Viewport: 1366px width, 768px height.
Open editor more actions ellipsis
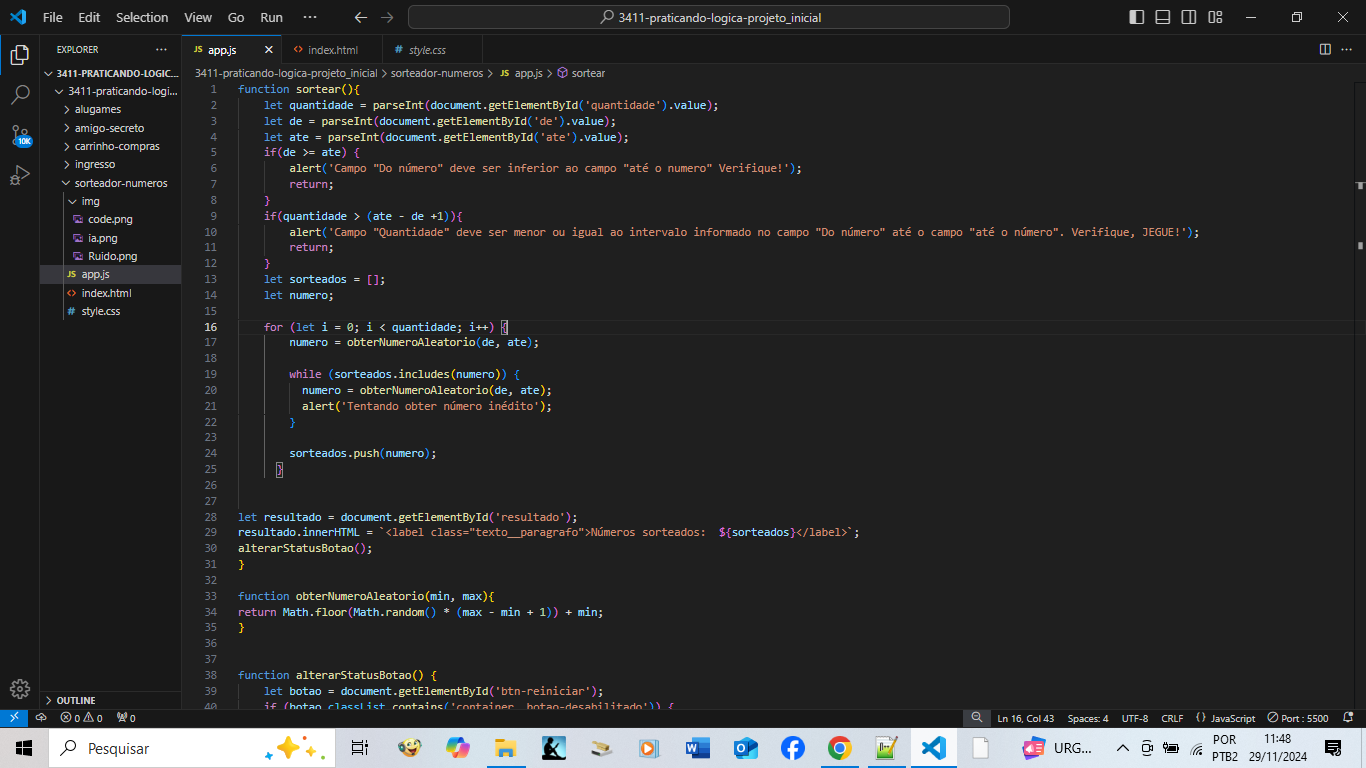click(x=1347, y=49)
